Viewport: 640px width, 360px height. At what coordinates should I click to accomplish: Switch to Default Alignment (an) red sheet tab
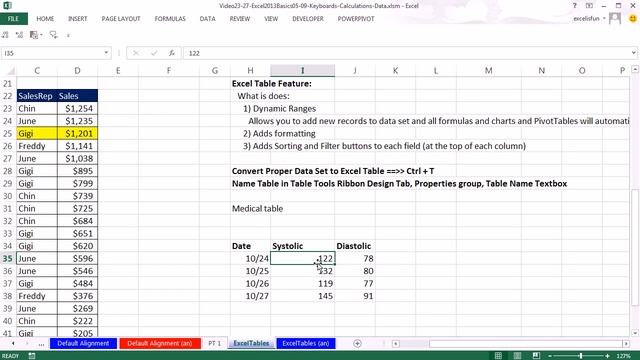point(160,343)
